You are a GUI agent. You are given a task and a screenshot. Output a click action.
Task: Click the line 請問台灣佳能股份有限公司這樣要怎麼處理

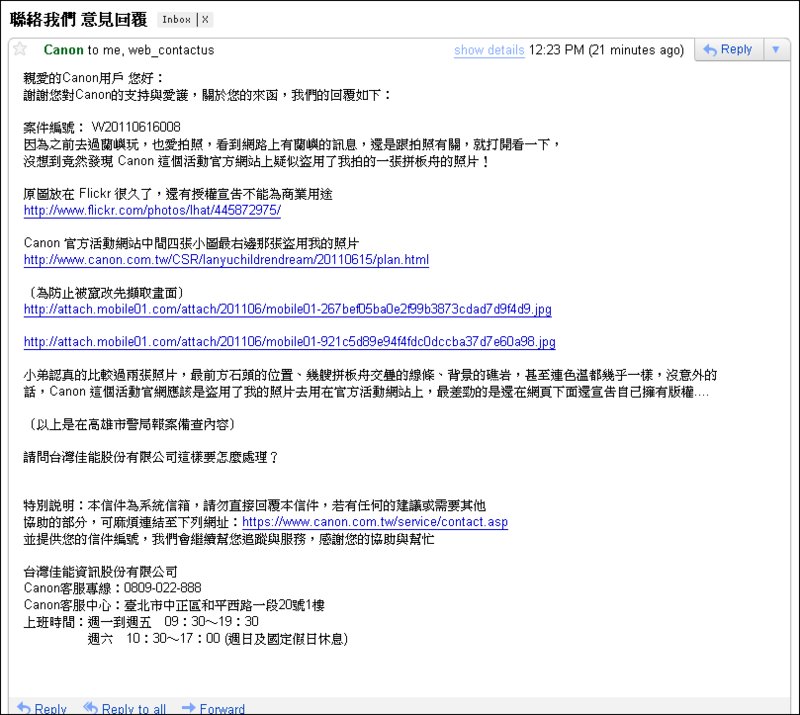coord(151,457)
